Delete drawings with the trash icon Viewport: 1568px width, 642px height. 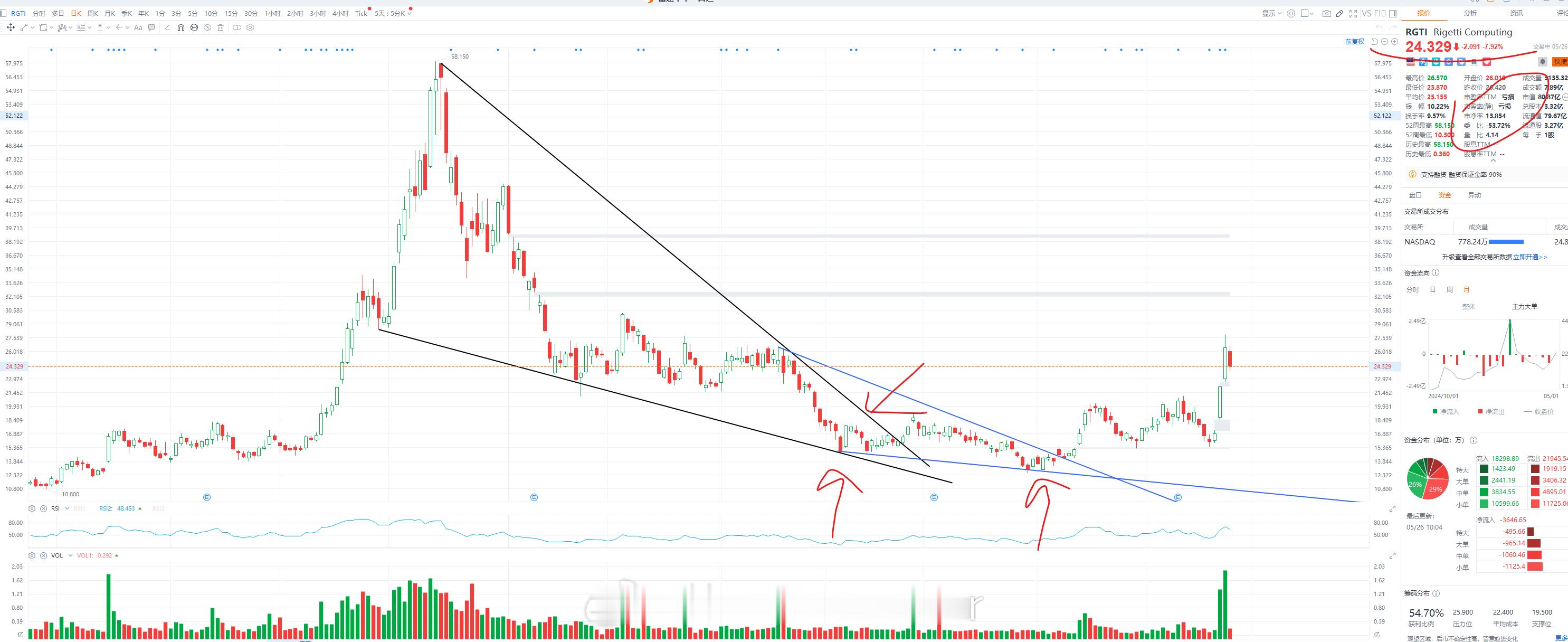pyautogui.click(x=221, y=27)
